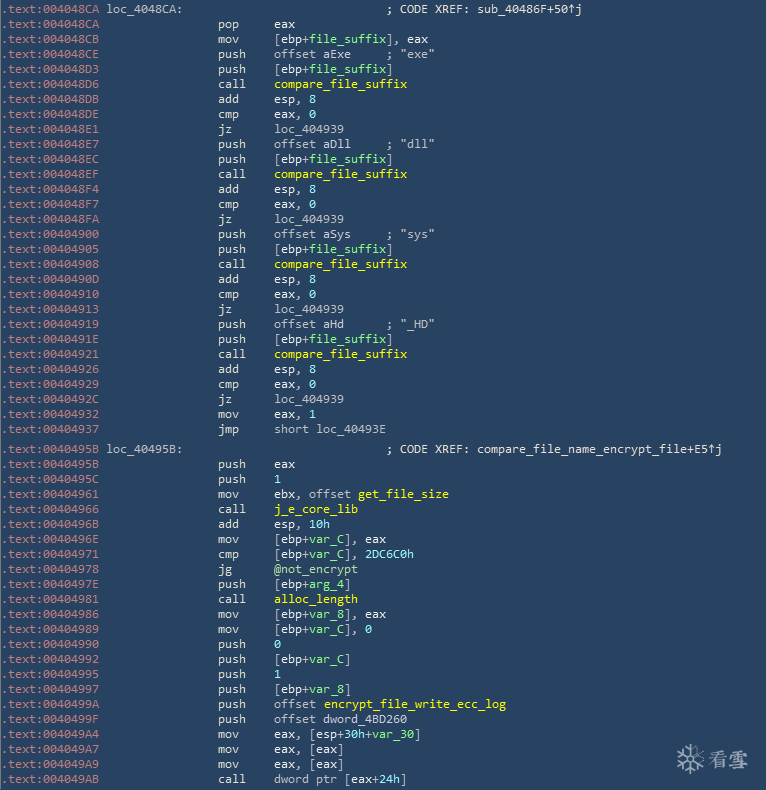Click the "[ebp+var_8], eax" operand at 00404986
Screen dimensions: 766x790
click(330, 614)
